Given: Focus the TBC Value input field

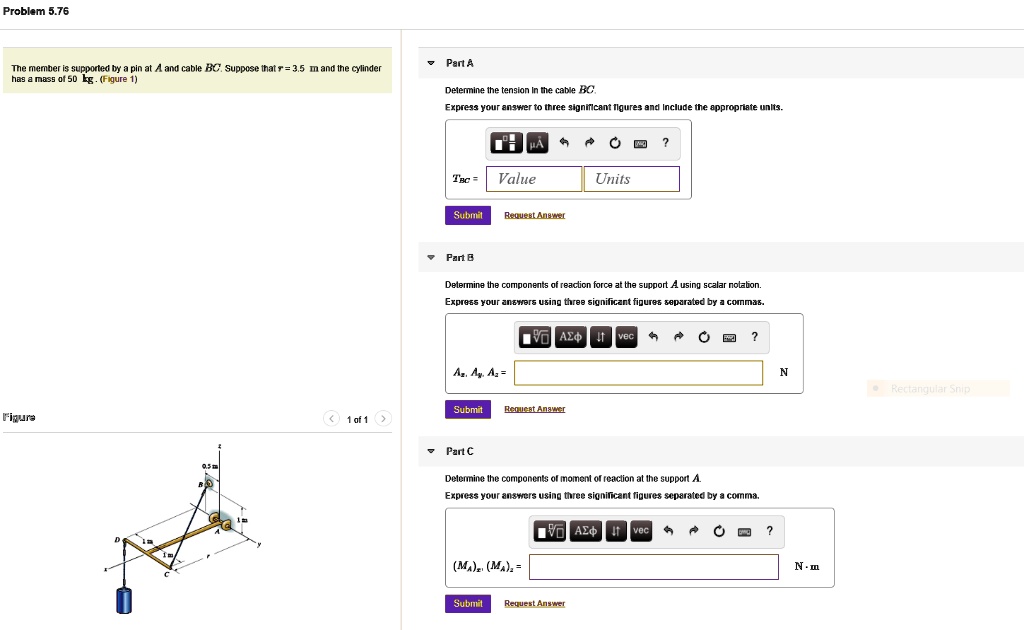Looking at the screenshot, I should point(534,179).
